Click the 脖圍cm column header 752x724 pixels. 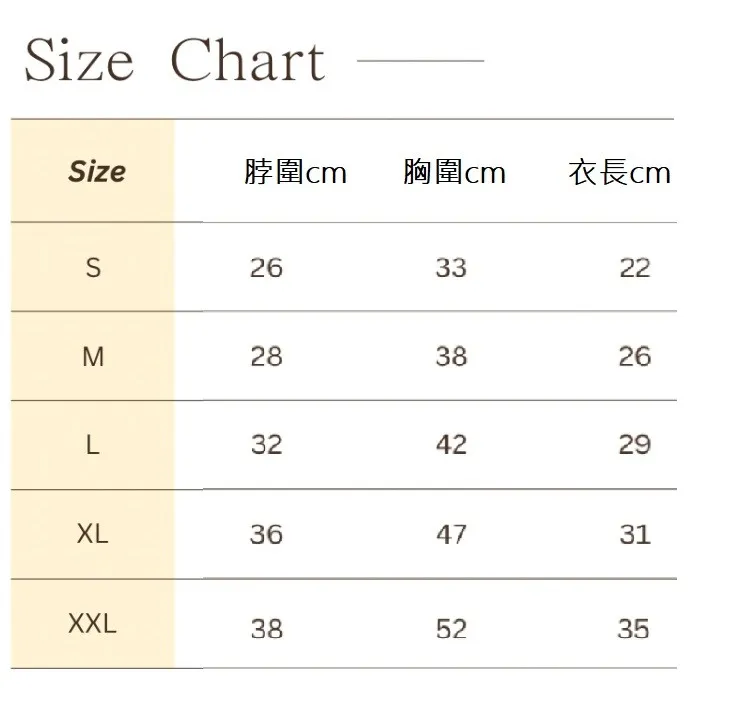295,172
